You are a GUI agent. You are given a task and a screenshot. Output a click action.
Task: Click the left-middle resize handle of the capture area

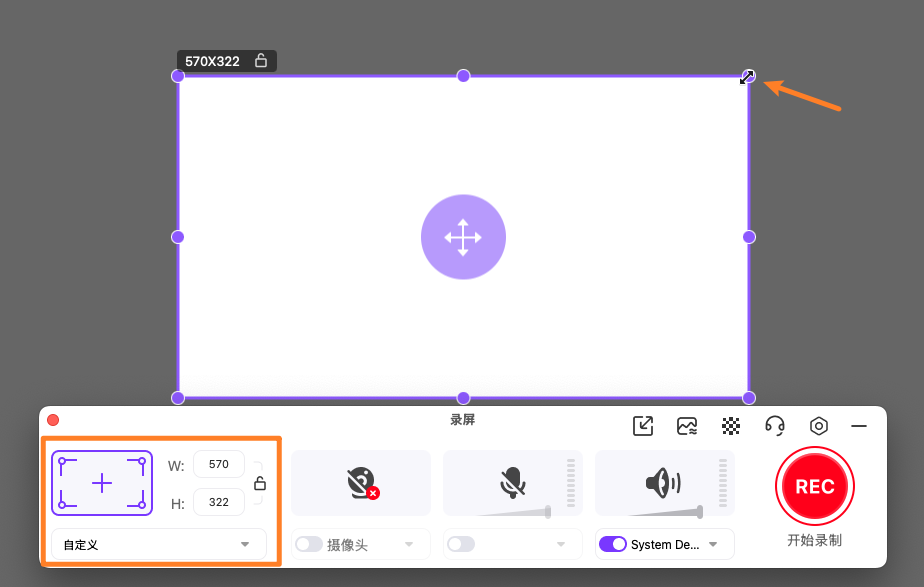pos(178,237)
